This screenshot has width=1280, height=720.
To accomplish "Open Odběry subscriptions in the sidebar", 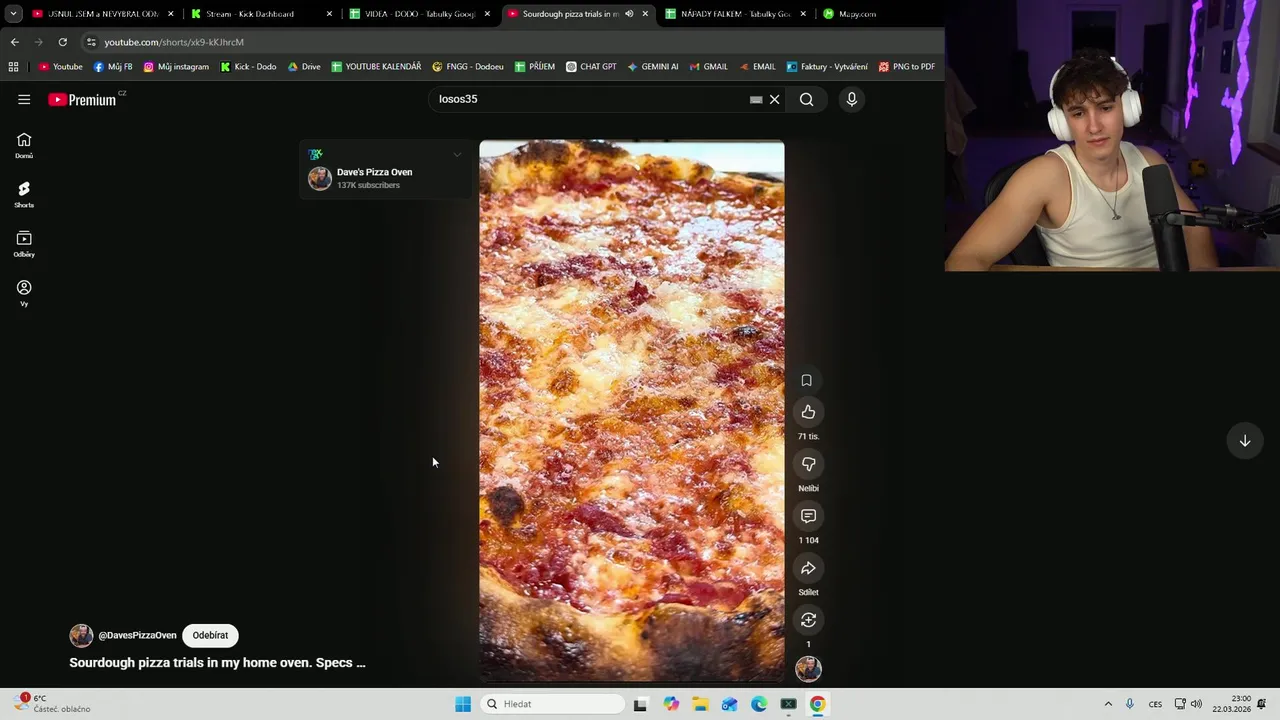I will point(24,244).
